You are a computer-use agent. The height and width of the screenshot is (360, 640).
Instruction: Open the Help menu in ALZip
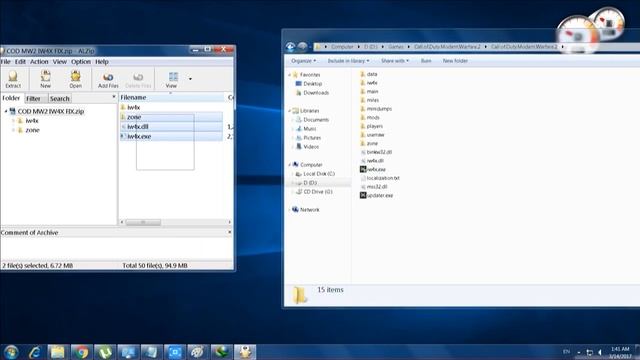(102, 62)
